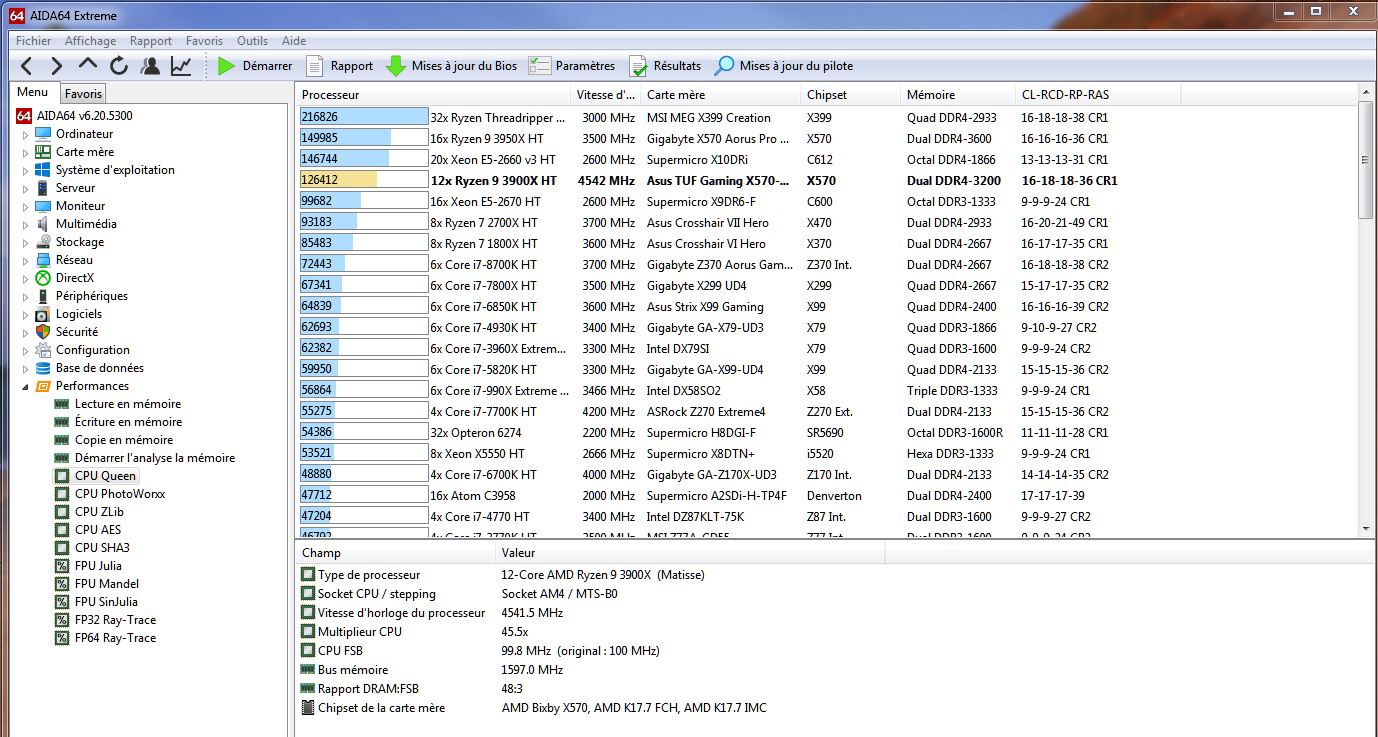The height and width of the screenshot is (737, 1378).
Task: Click Mises à jour du Bios
Action: pos(452,66)
